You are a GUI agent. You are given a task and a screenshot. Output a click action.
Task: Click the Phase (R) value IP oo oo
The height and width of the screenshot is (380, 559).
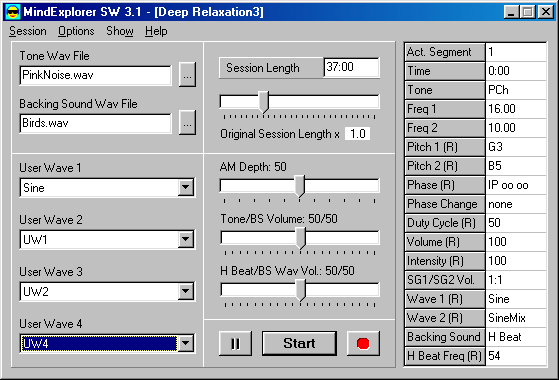(516, 185)
